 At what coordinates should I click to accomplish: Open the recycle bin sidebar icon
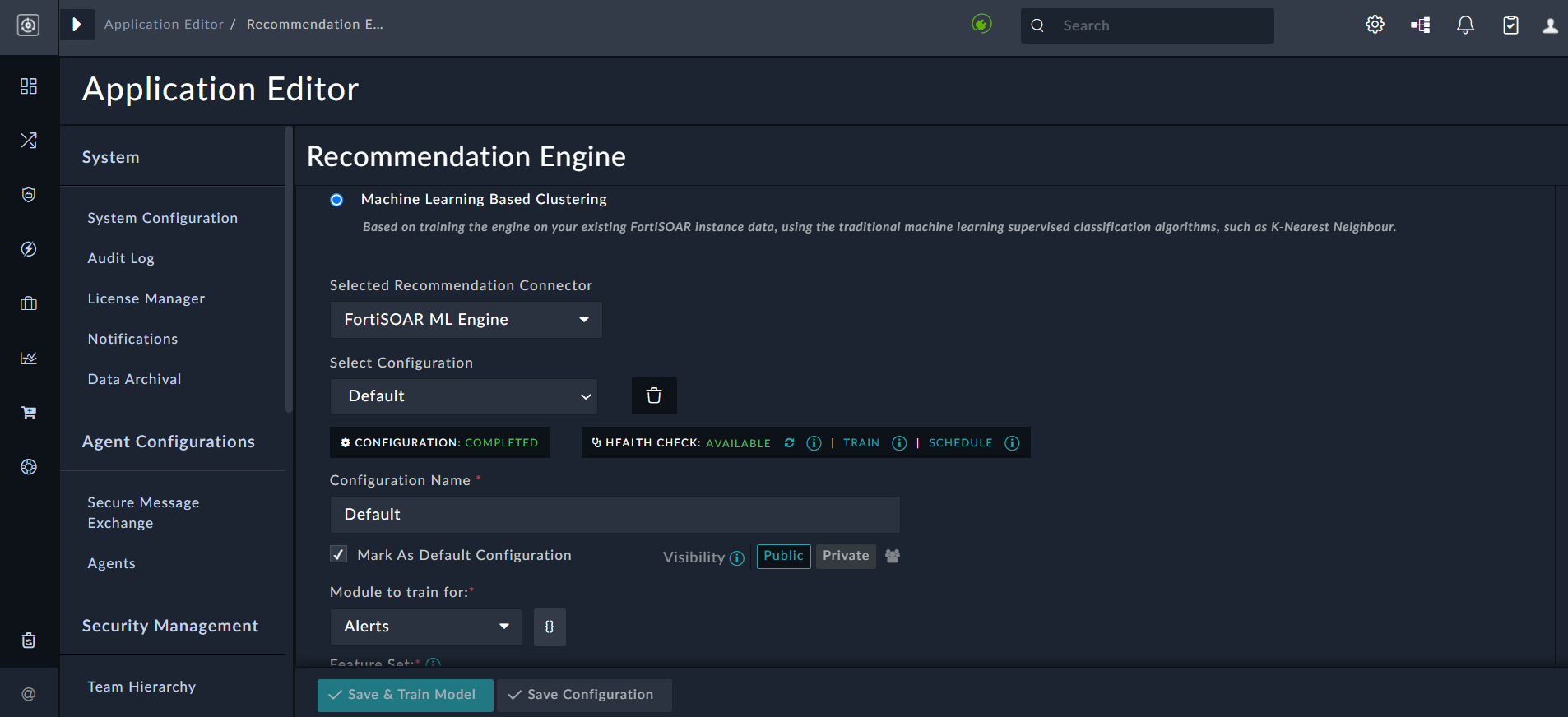coord(29,641)
